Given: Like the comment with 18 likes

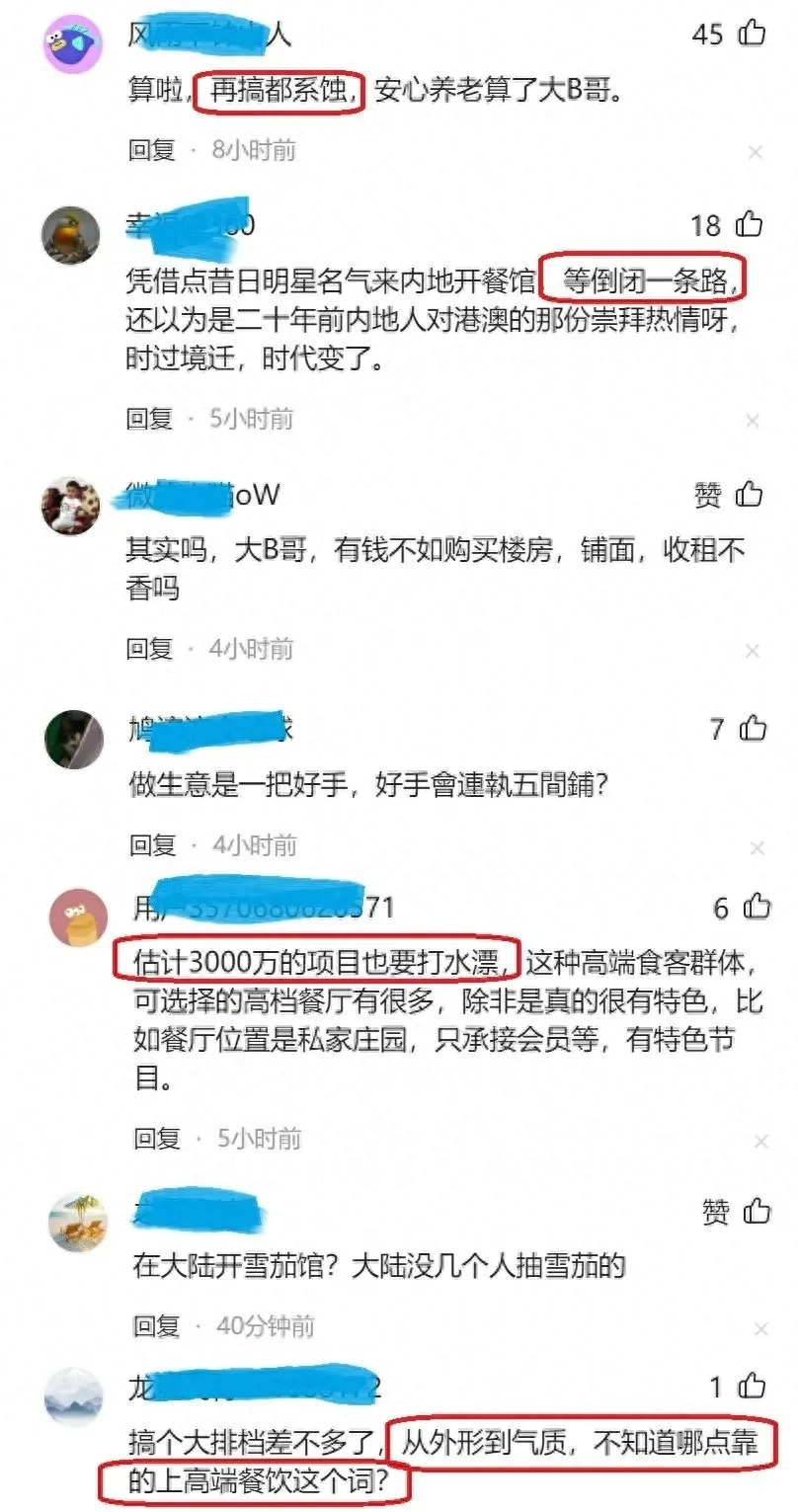Looking at the screenshot, I should (751, 225).
